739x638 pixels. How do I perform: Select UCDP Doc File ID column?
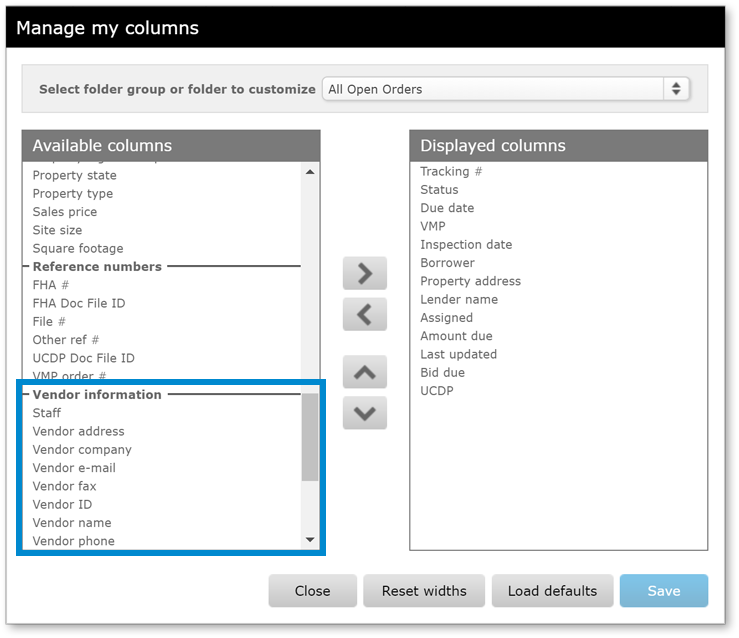83,358
